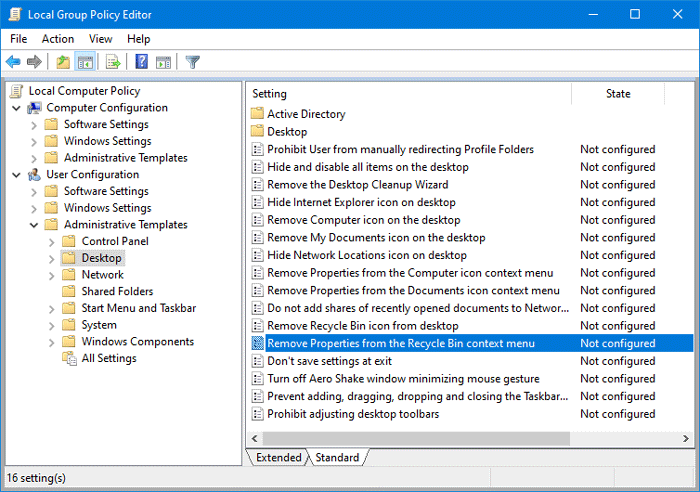Toggle the Show/Hide Action Pane icon
Image resolution: width=700 pixels, height=492 pixels.
[163, 62]
